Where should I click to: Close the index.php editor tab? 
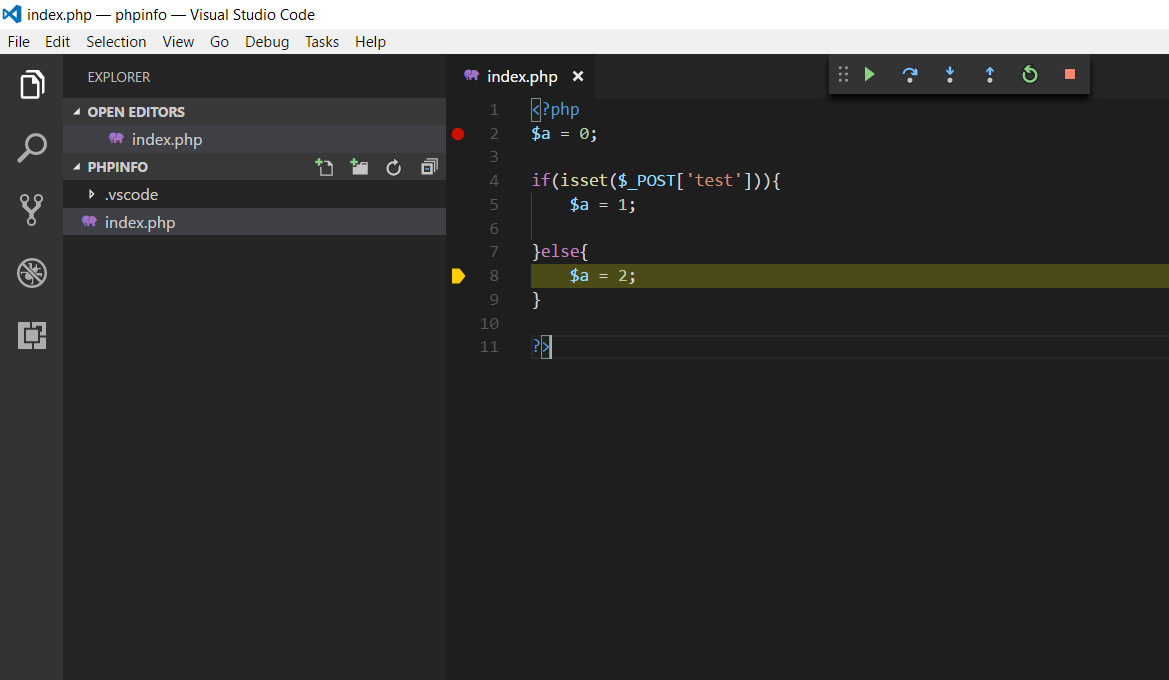(x=578, y=76)
